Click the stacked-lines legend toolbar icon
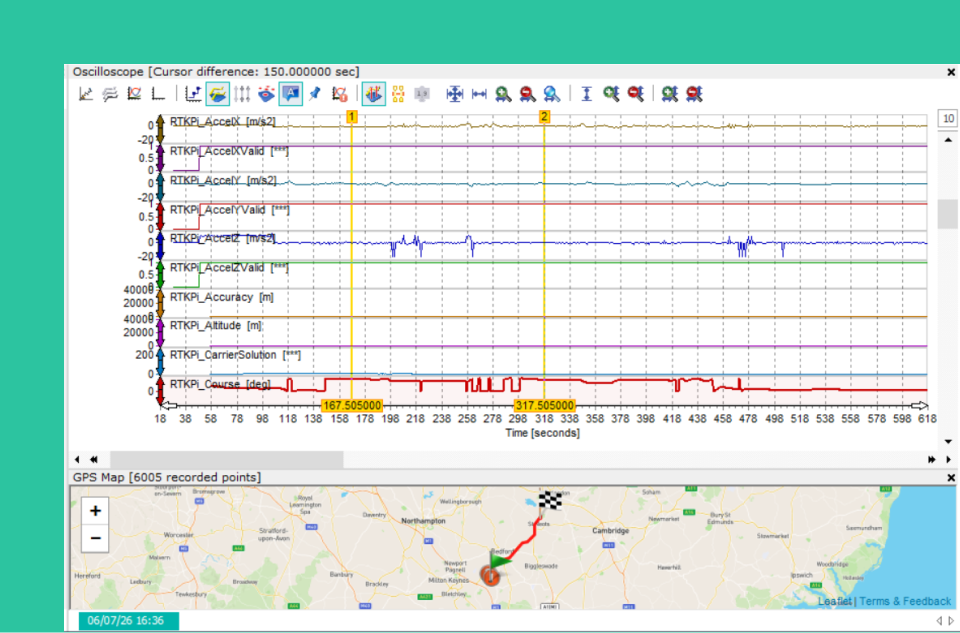960x633 pixels. [110, 94]
